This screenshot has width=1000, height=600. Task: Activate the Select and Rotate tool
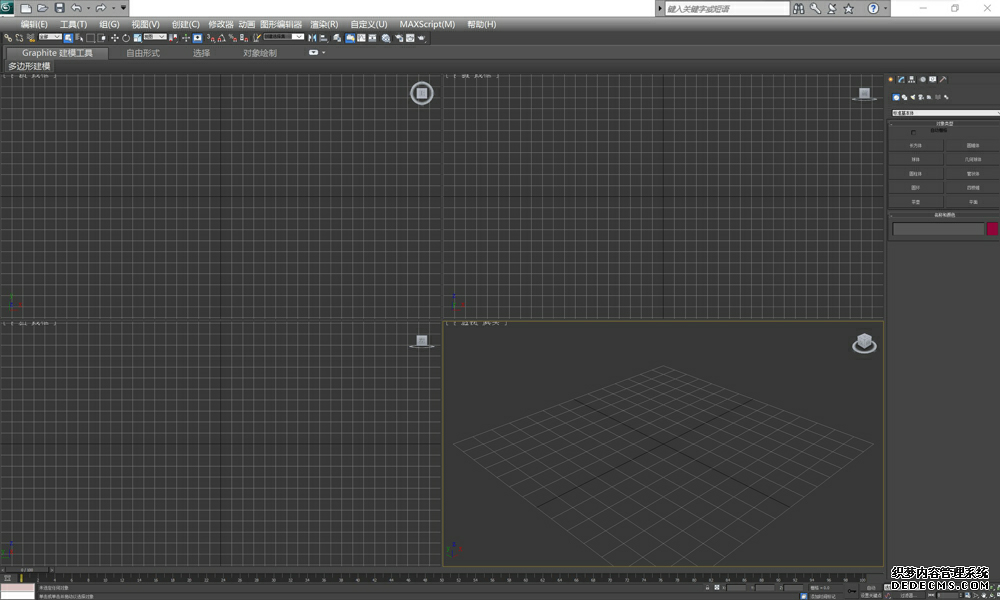coord(126,38)
